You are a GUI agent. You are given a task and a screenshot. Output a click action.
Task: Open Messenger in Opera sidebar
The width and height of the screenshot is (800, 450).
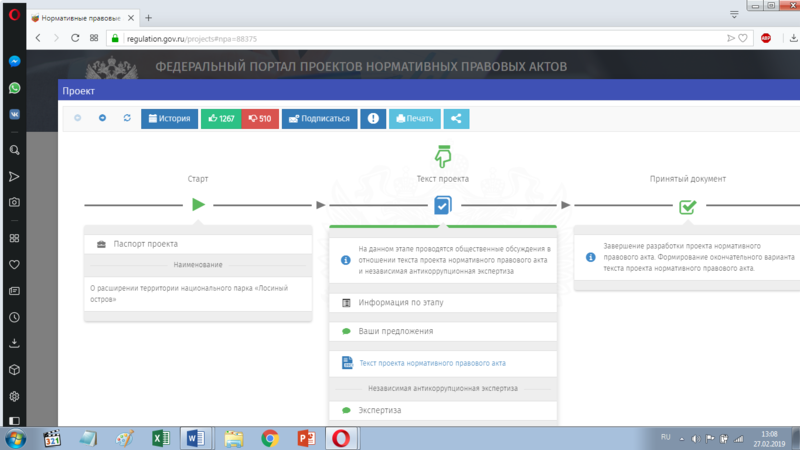15,61
